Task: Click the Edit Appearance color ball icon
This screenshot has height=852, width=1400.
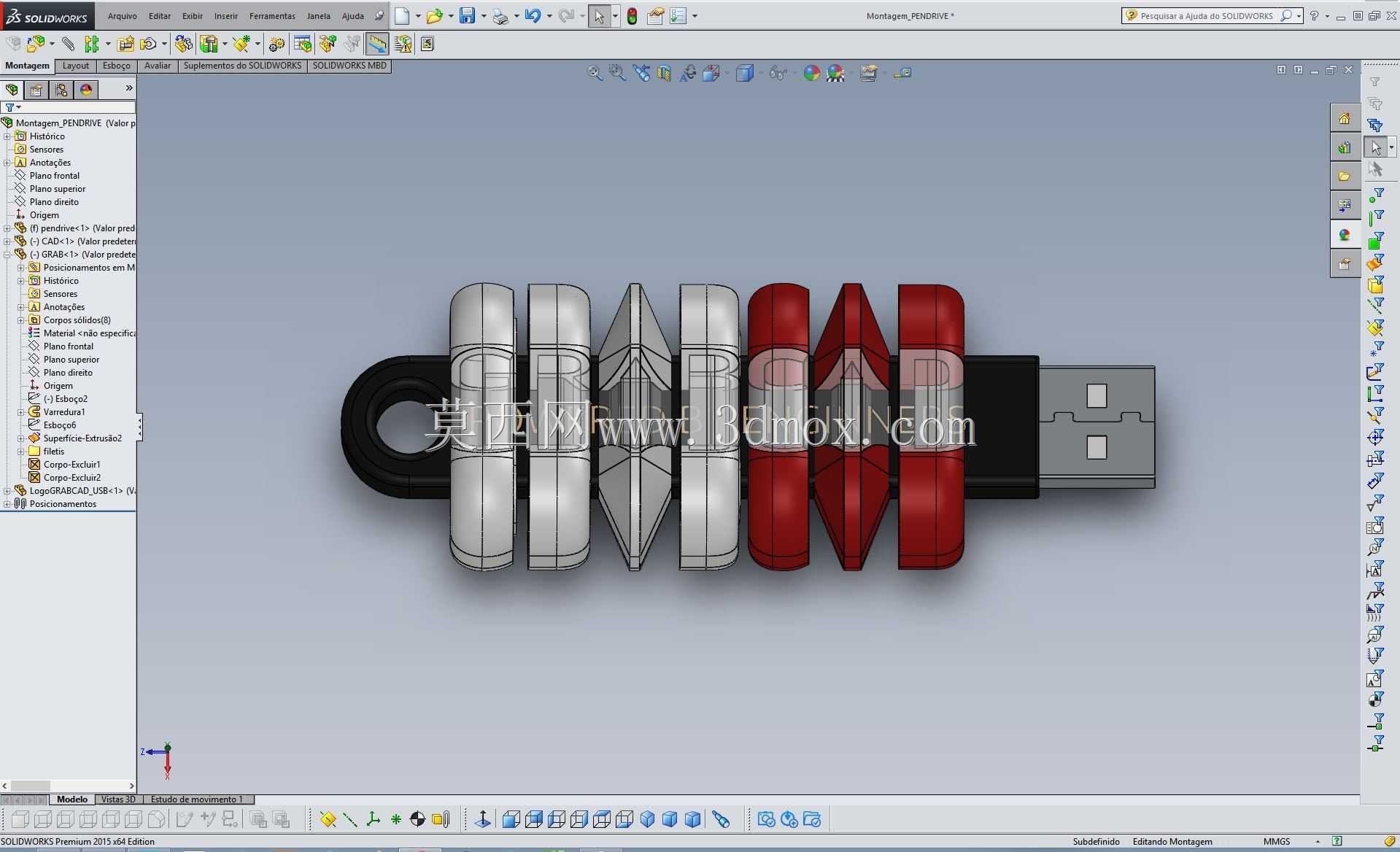Action: point(811,73)
